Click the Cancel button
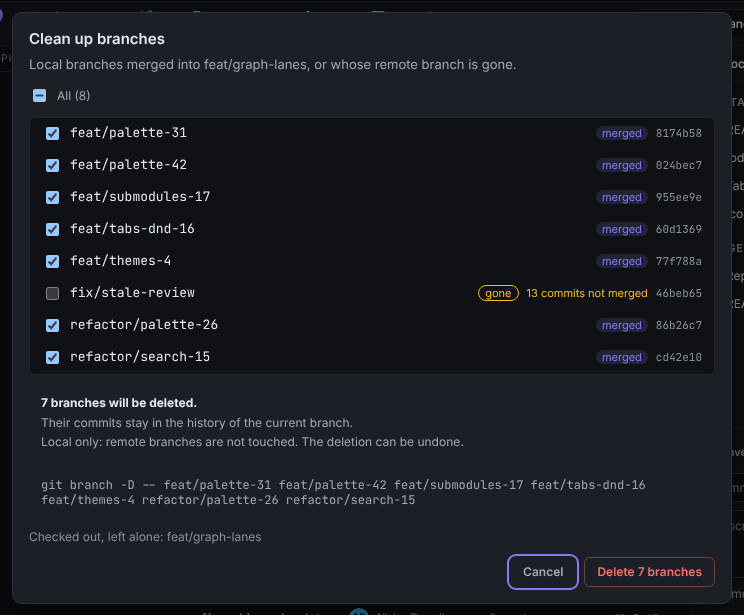The height and width of the screenshot is (615, 744). coord(543,572)
